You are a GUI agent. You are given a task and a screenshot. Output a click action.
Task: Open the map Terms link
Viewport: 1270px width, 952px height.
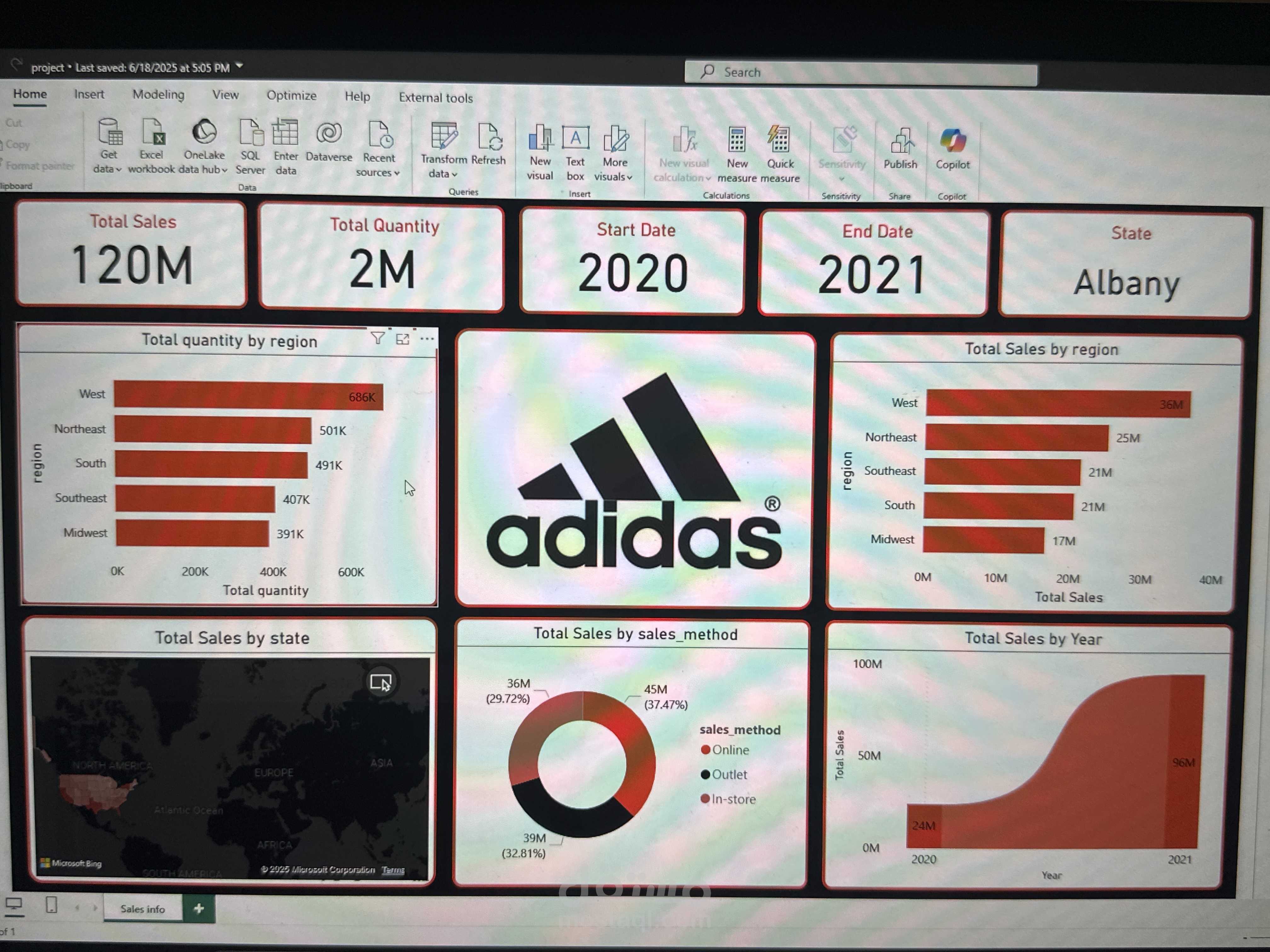393,870
